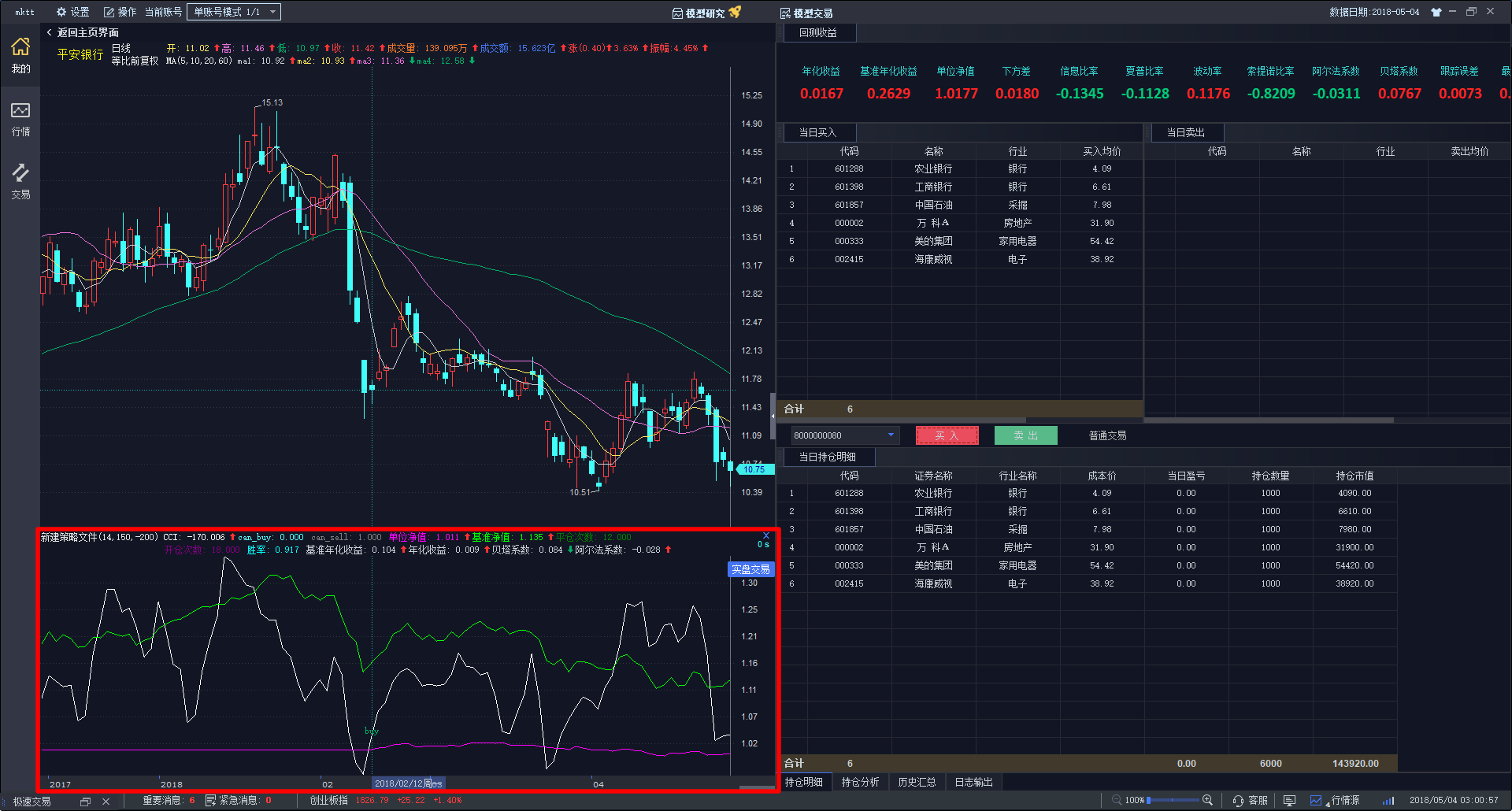This screenshot has height=811, width=1512.
Task: Open the 日志输出 log output tab
Action: click(973, 782)
